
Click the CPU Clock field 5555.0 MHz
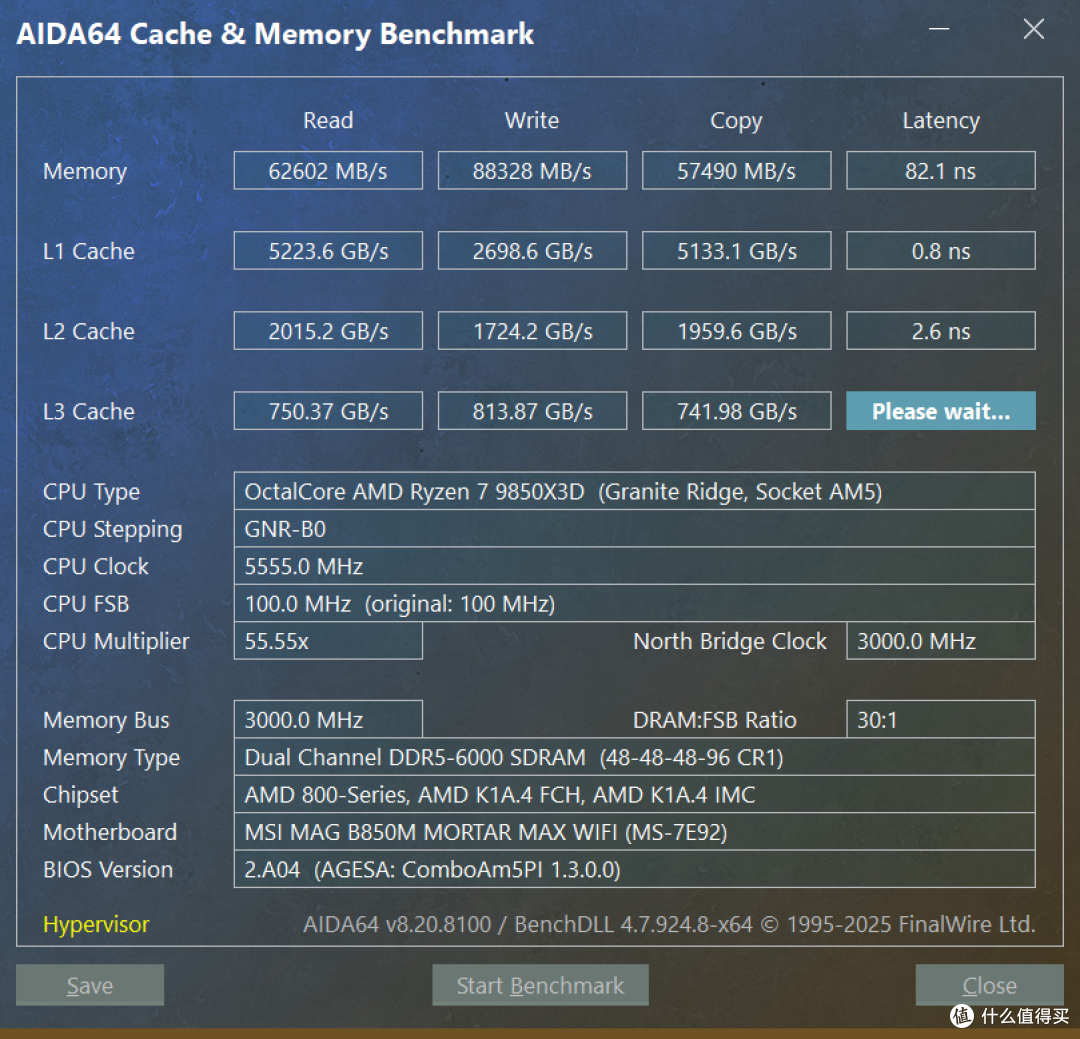point(634,566)
